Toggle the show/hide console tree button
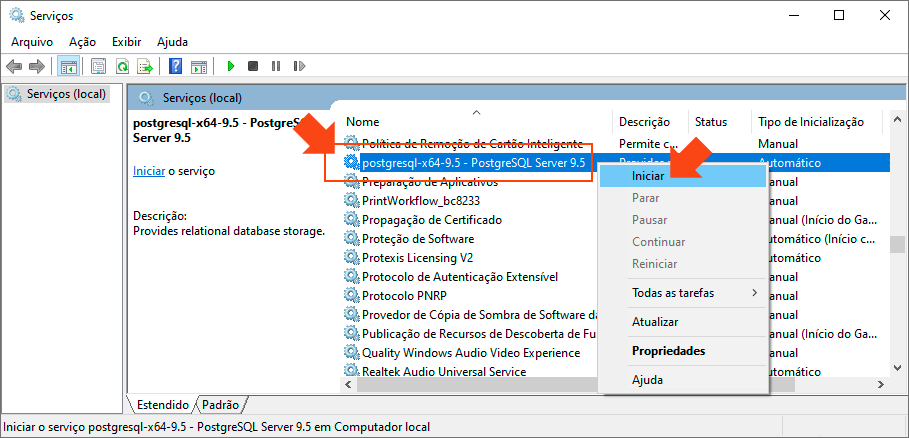909x438 pixels. coord(69,67)
